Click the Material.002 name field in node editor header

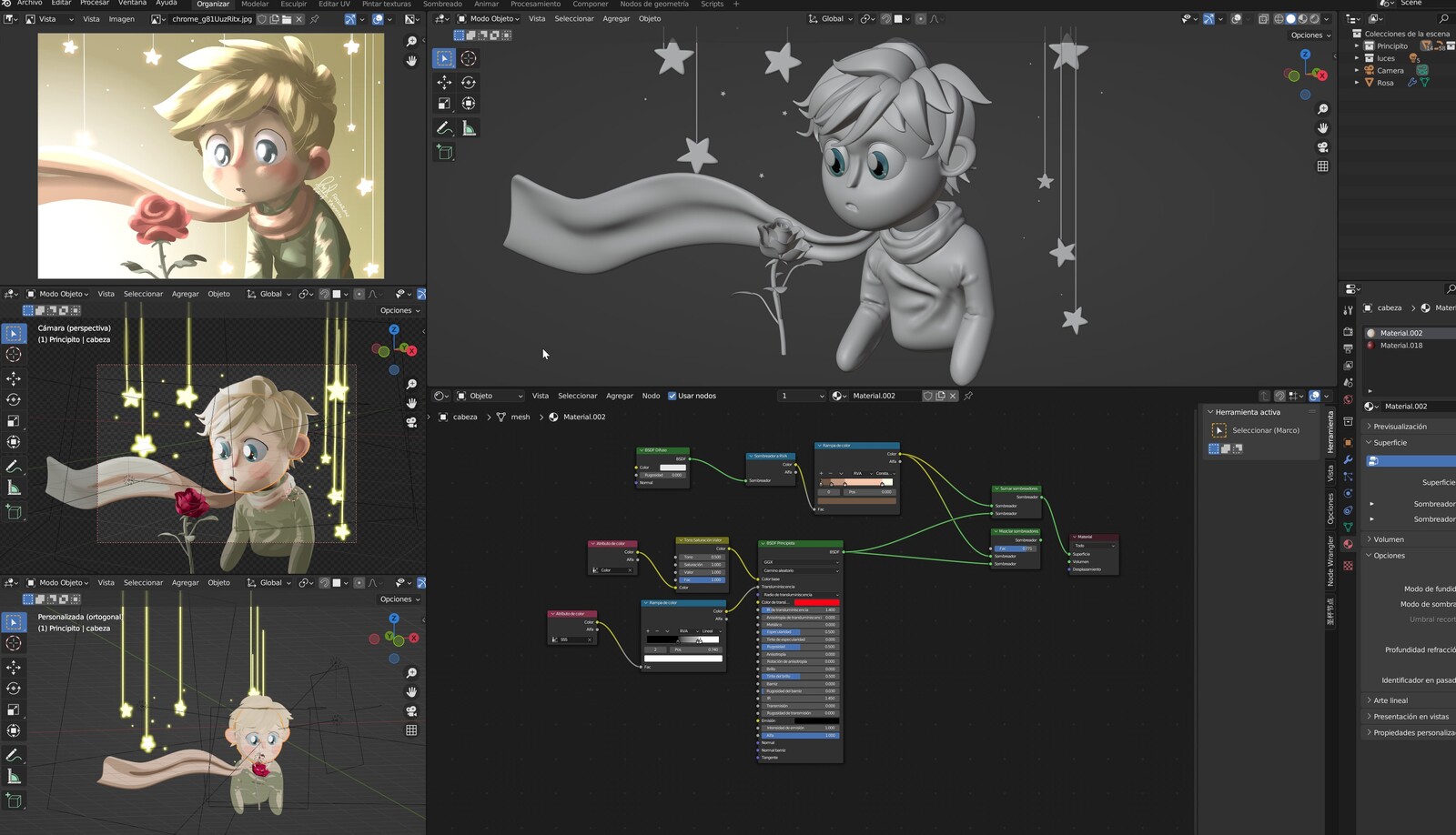pos(883,396)
